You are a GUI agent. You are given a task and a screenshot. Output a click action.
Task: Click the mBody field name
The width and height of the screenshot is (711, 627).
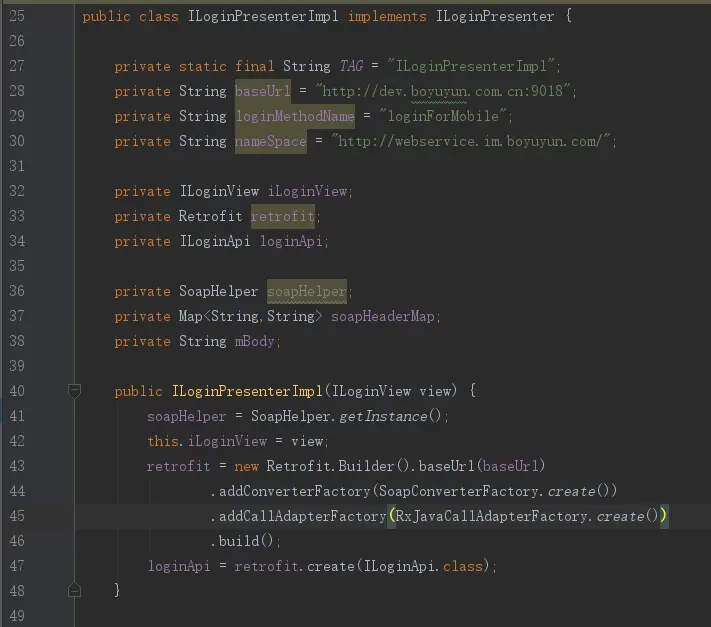tap(254, 341)
